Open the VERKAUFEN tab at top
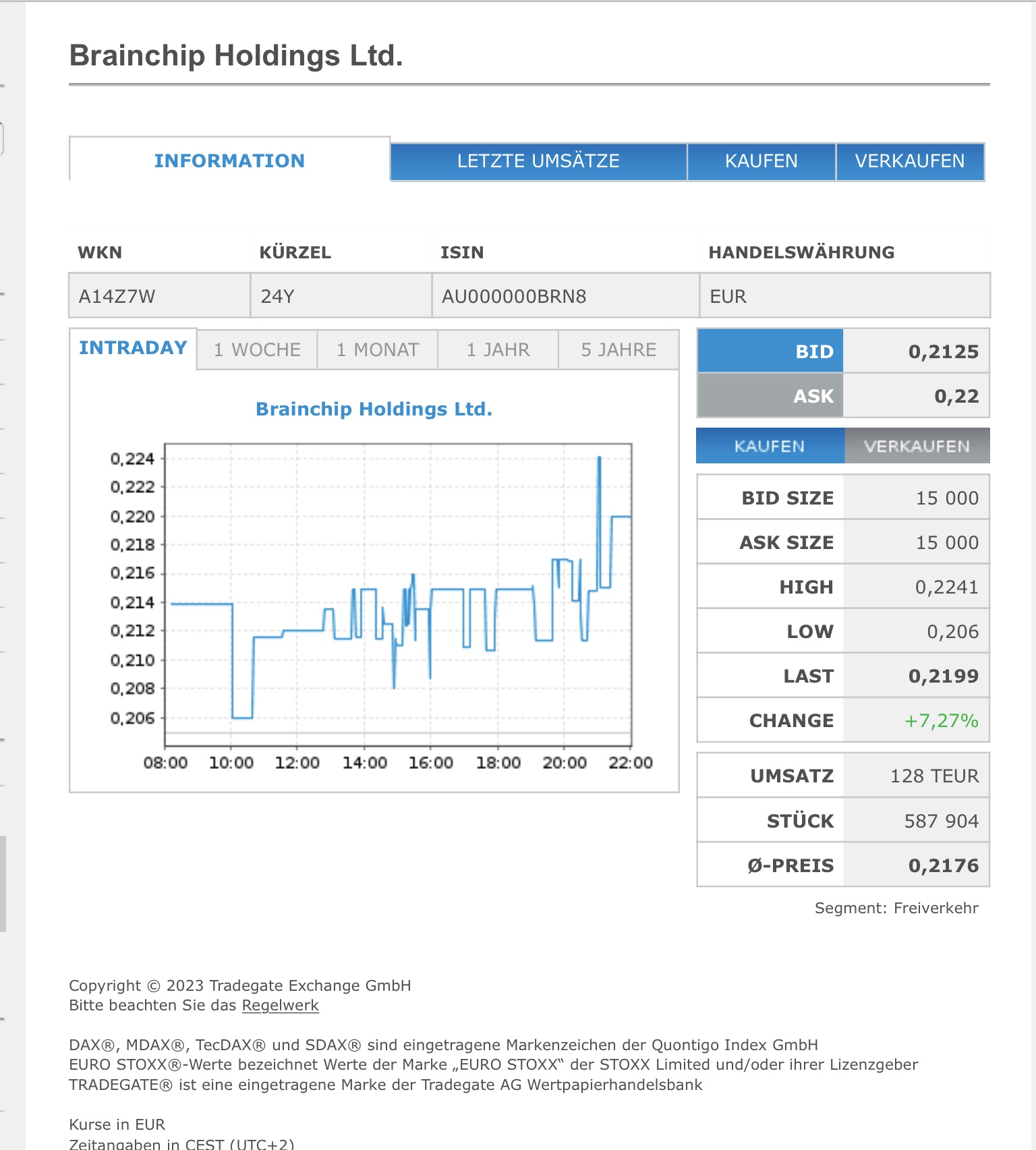 [x=910, y=161]
